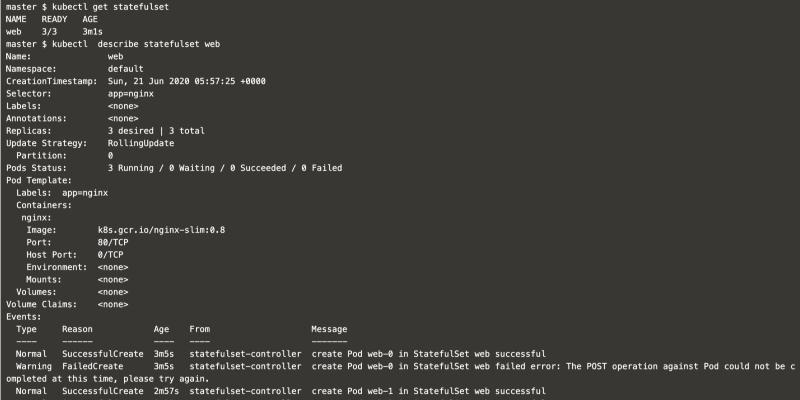Click the 'Warning' event type
The image size is (800, 400).
34,366
